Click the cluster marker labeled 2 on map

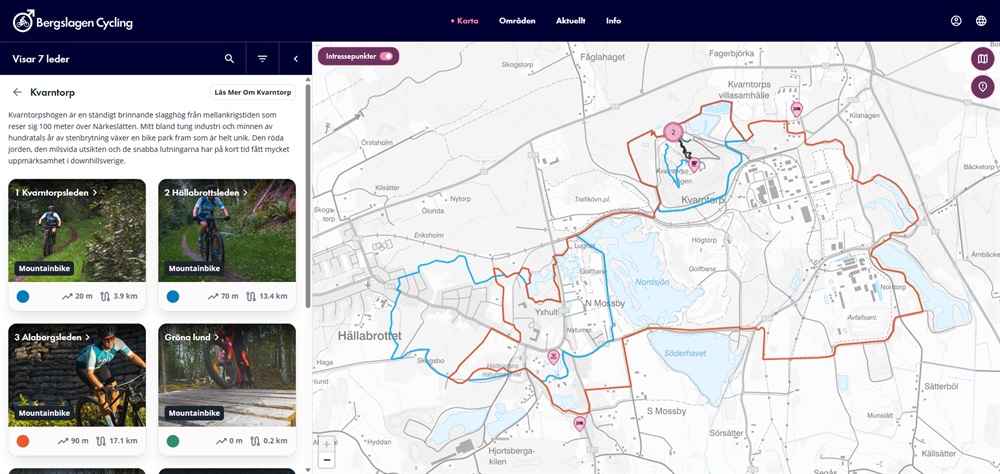click(673, 132)
